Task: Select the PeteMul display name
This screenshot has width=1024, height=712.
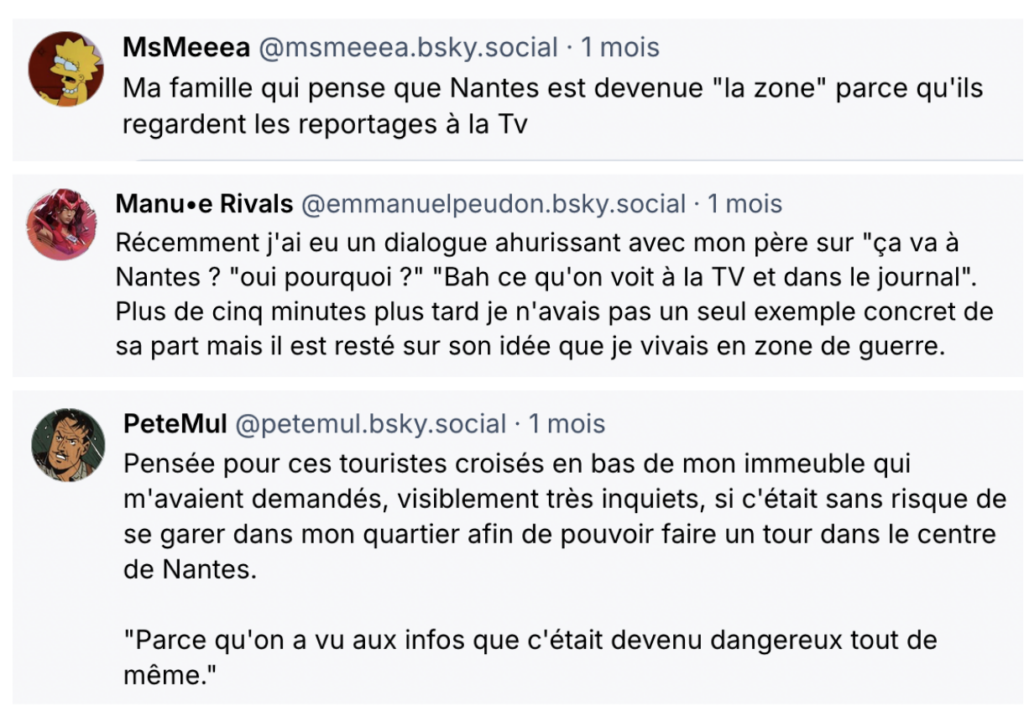Action: tap(174, 424)
